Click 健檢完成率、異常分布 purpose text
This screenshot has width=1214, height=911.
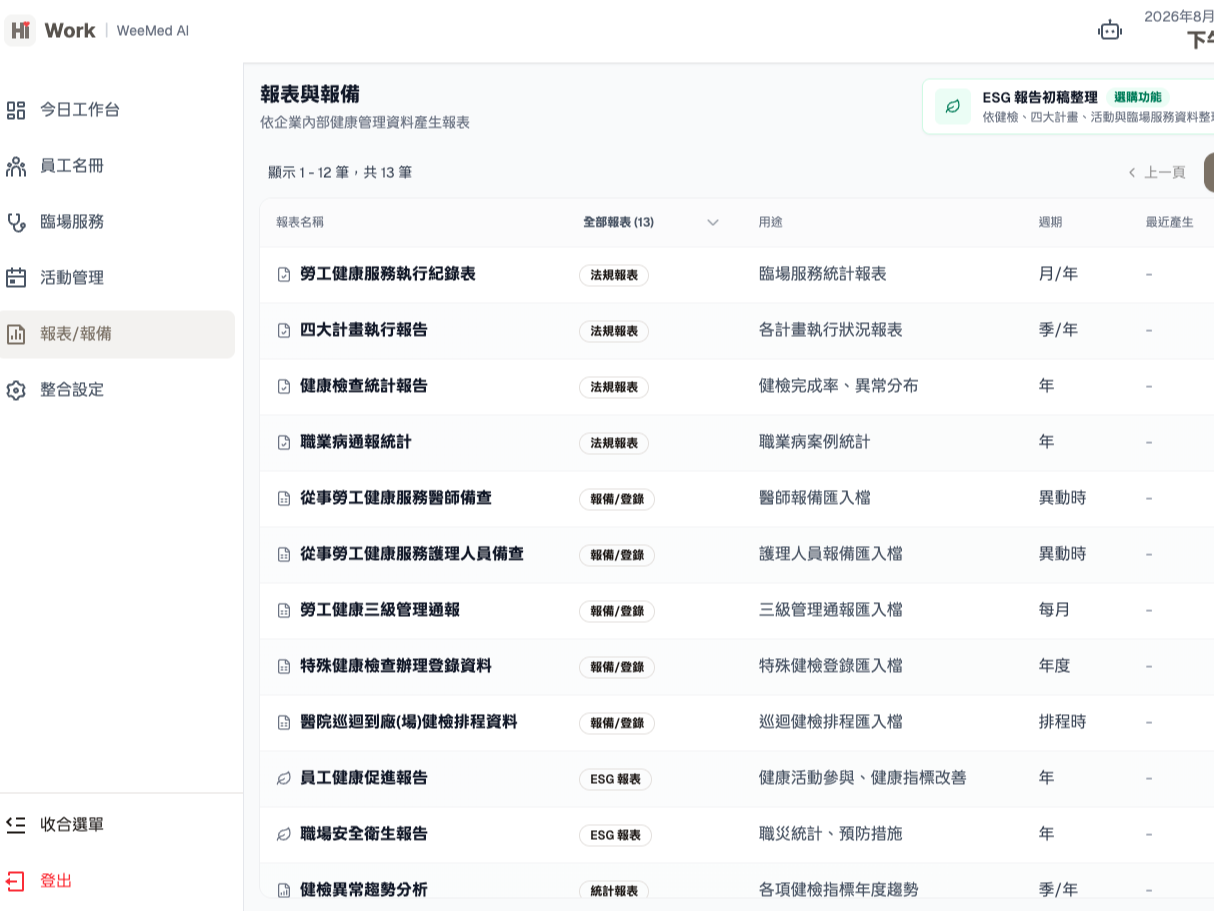click(838, 386)
